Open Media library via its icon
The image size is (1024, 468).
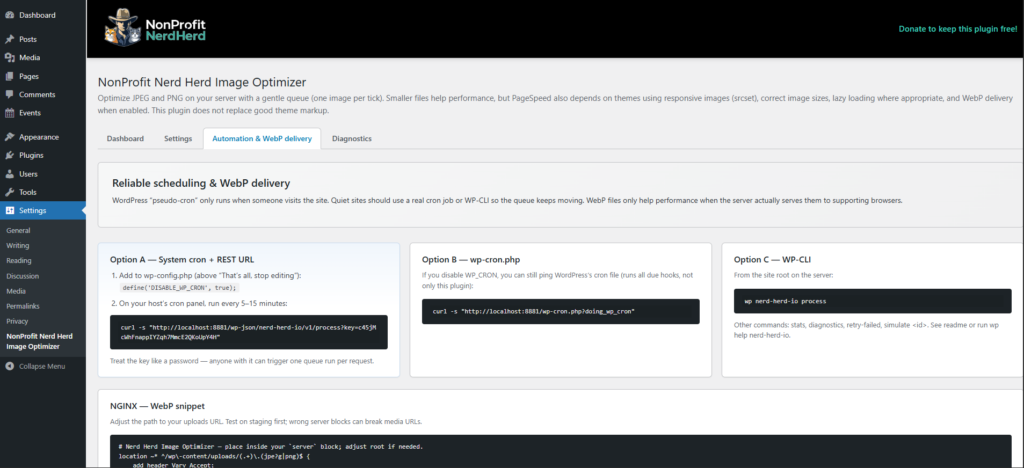9,57
